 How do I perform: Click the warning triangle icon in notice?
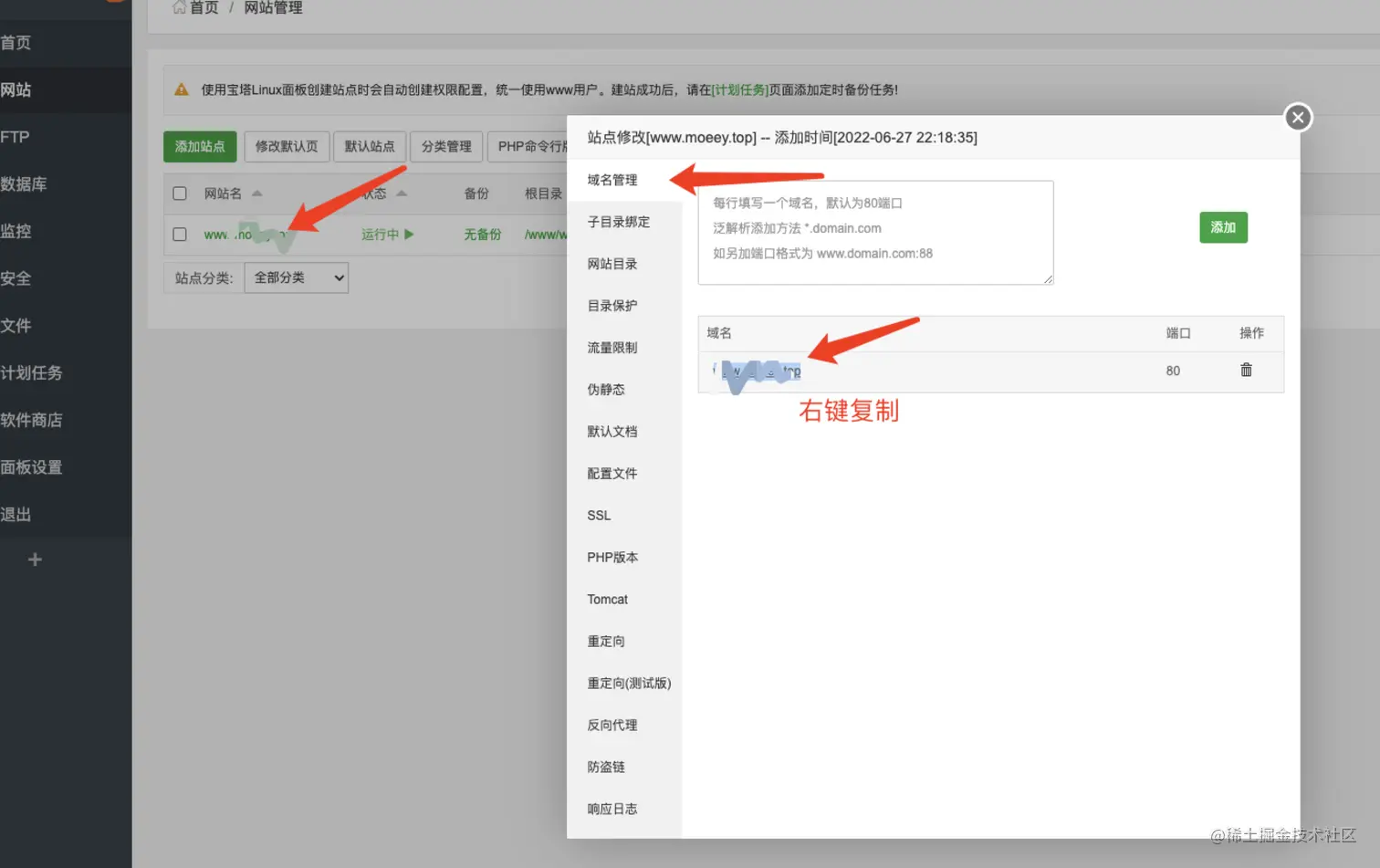coord(182,89)
